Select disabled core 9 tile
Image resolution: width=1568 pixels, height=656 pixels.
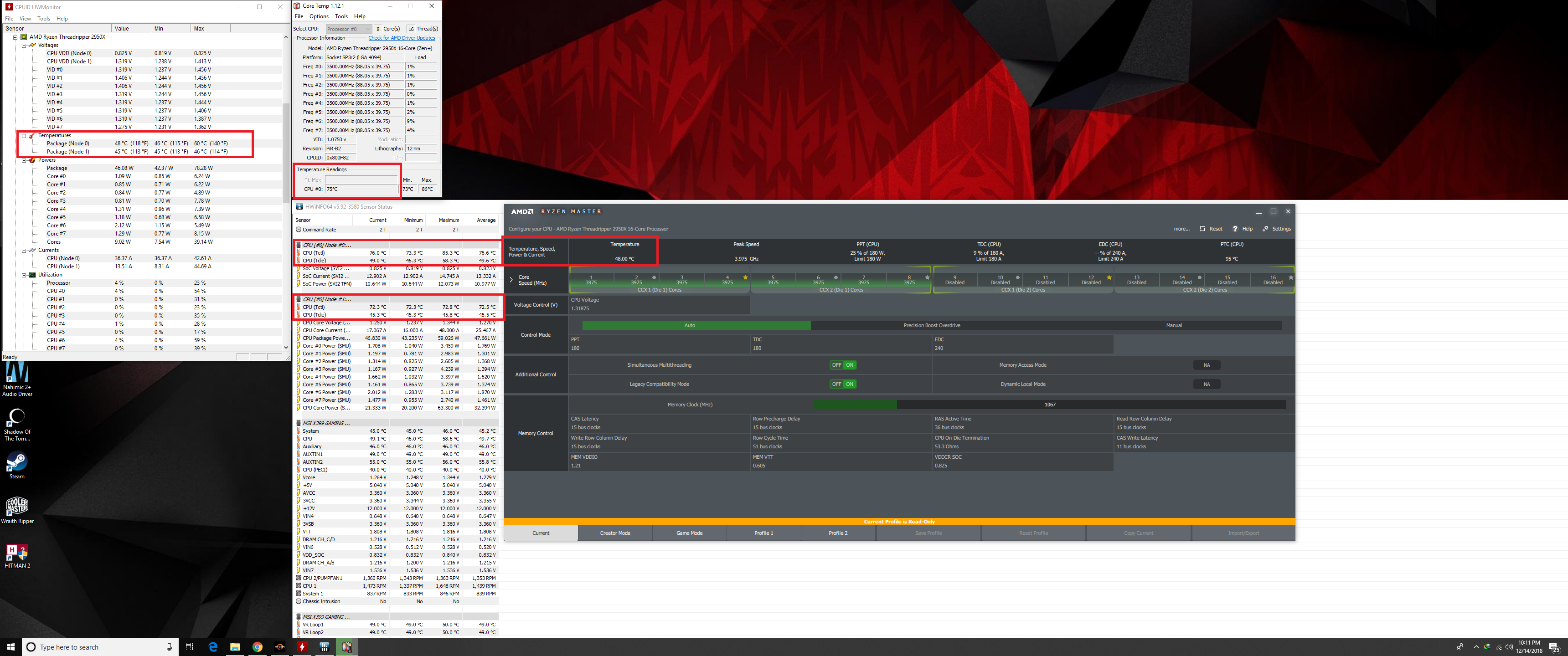pyautogui.click(x=954, y=280)
